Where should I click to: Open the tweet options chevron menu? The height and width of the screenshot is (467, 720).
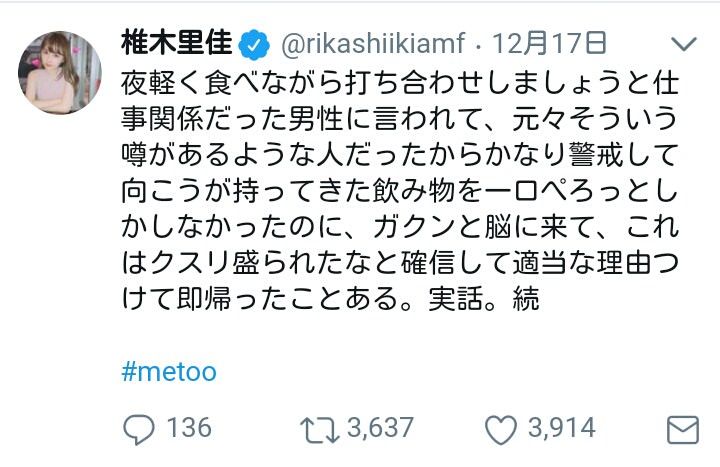(x=683, y=44)
